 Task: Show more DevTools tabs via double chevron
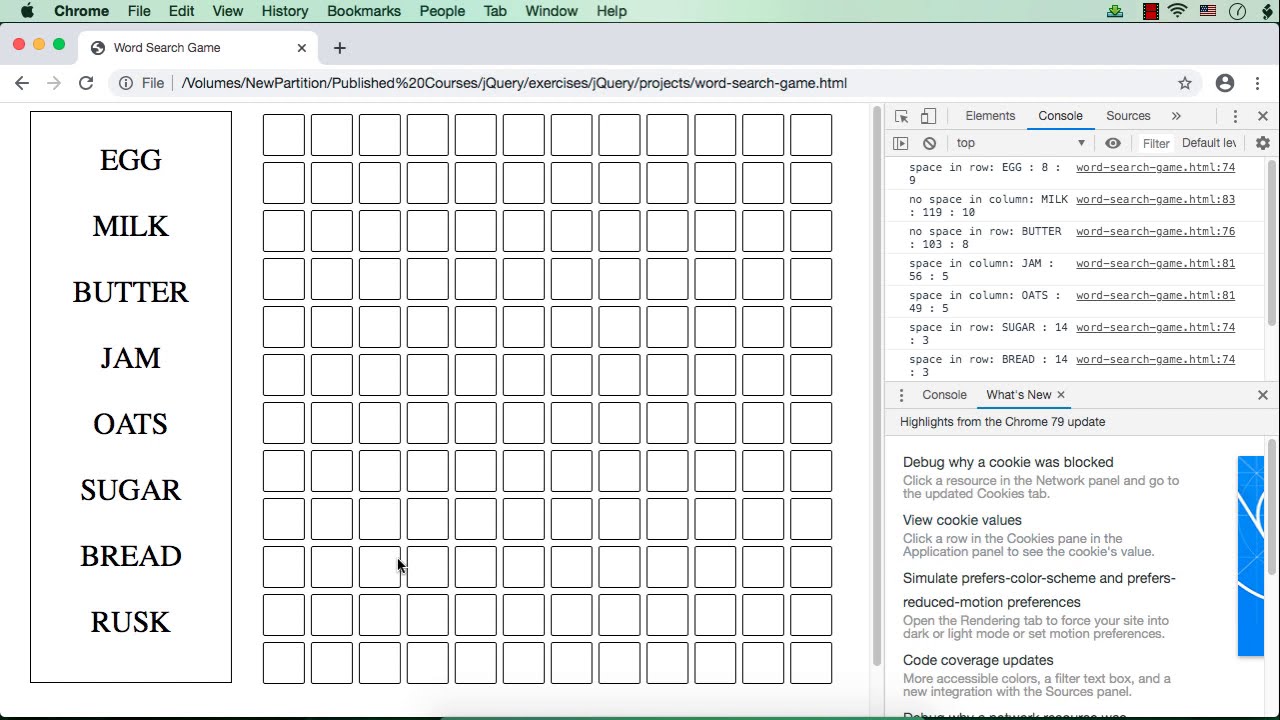(x=1176, y=116)
